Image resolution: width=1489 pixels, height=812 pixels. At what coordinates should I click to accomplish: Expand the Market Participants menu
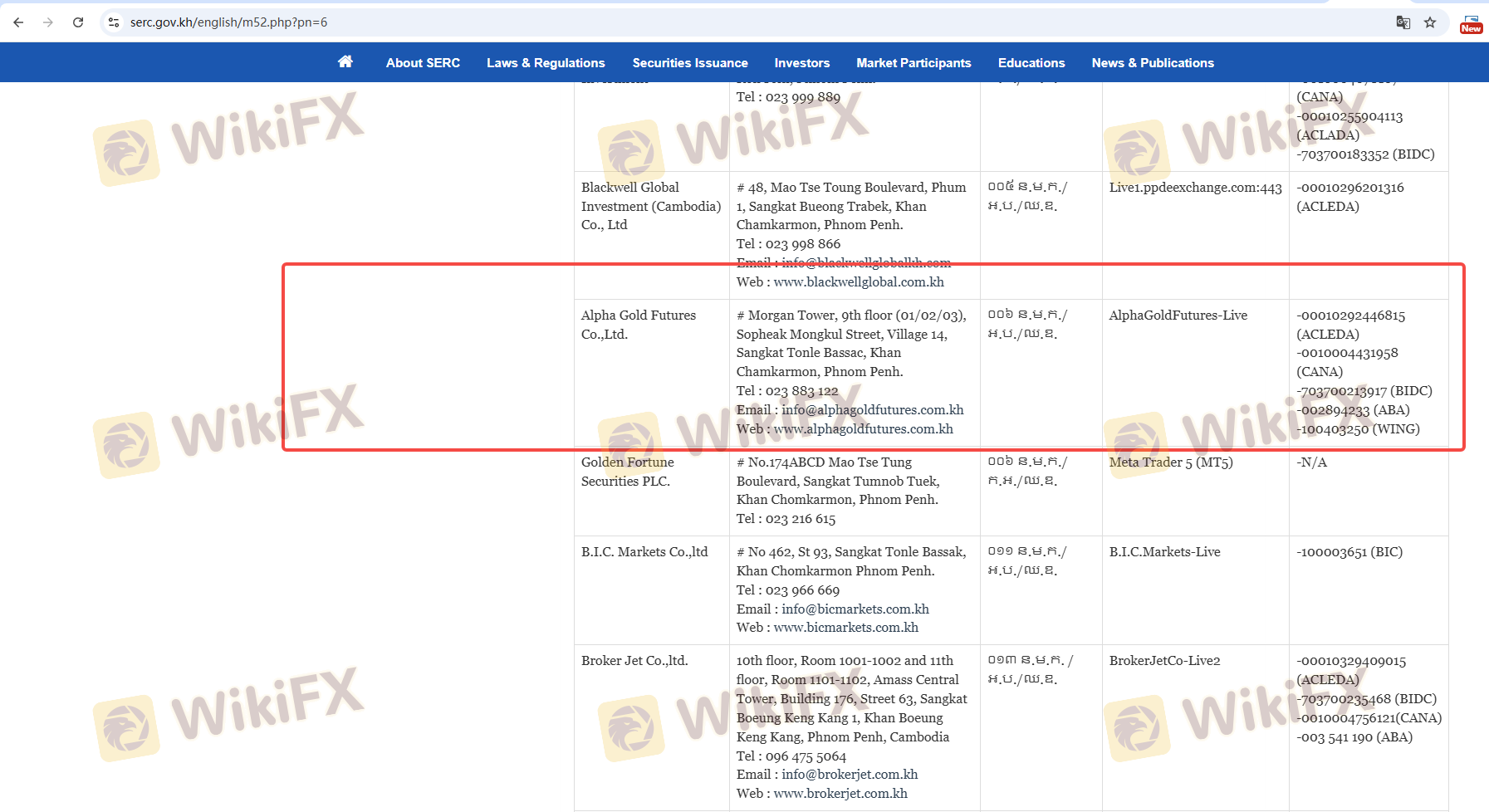point(913,63)
